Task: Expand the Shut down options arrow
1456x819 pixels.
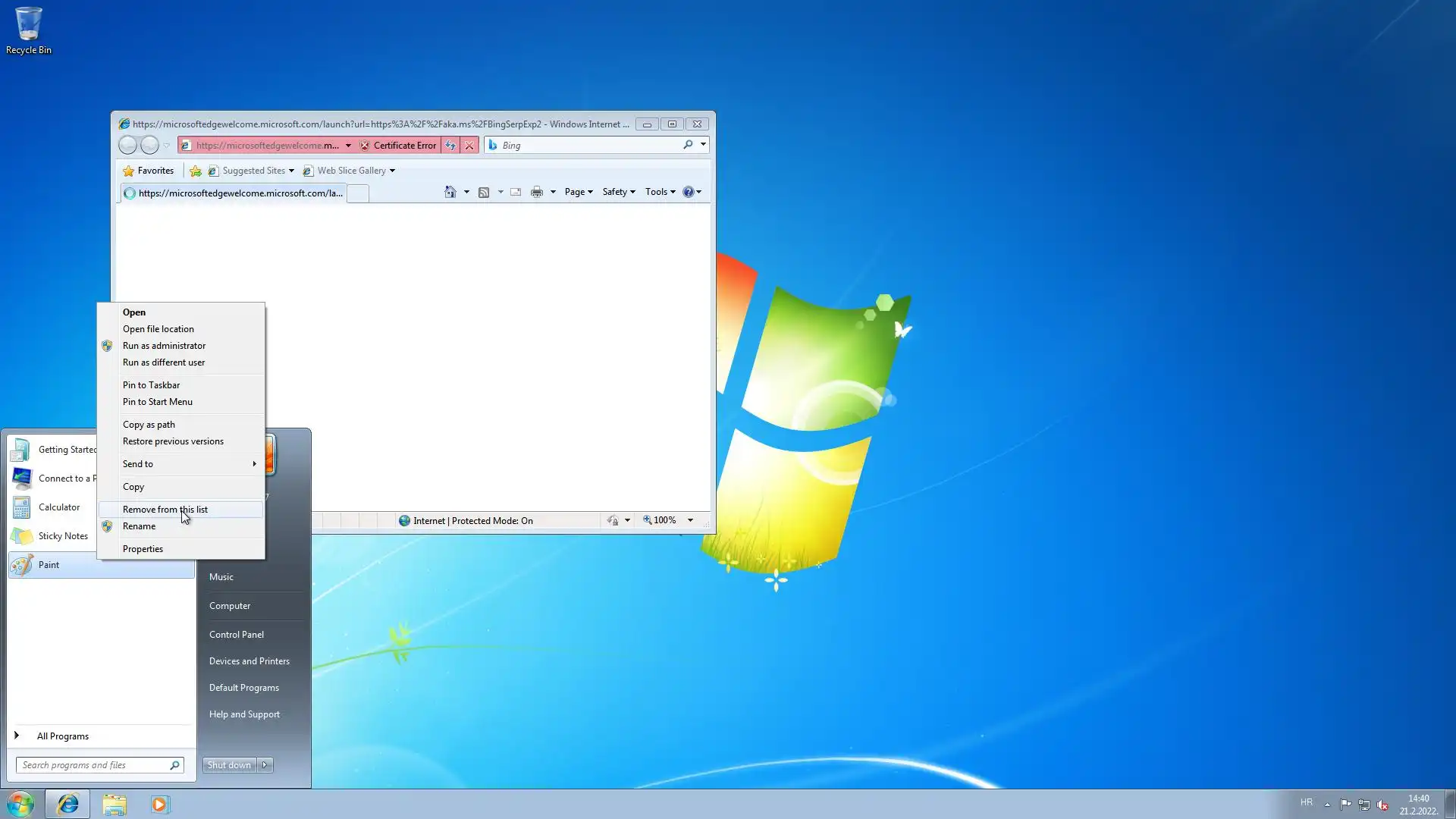Action: [x=265, y=765]
